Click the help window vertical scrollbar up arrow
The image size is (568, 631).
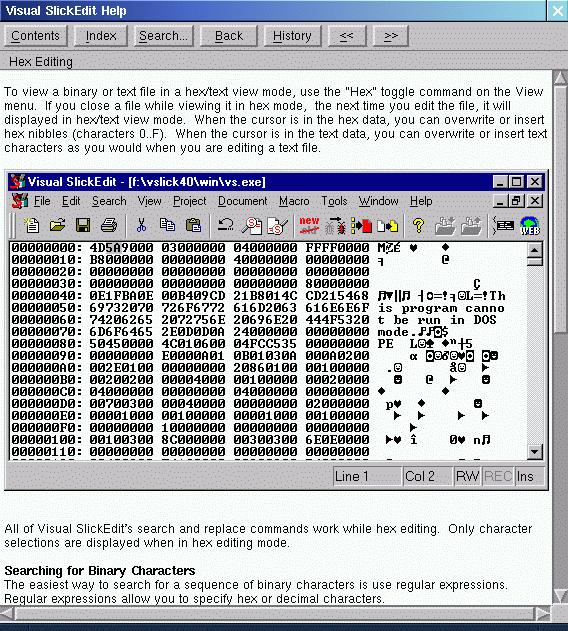pos(560,78)
